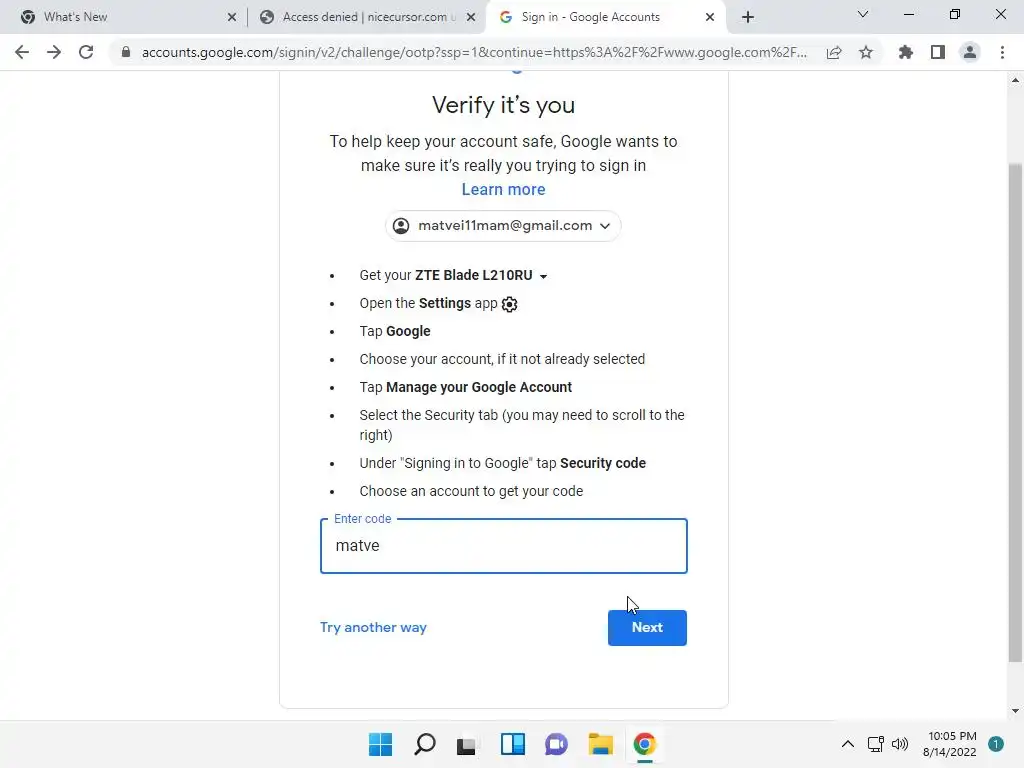Open a new tab with plus button
The height and width of the screenshot is (768, 1024).
tap(748, 17)
